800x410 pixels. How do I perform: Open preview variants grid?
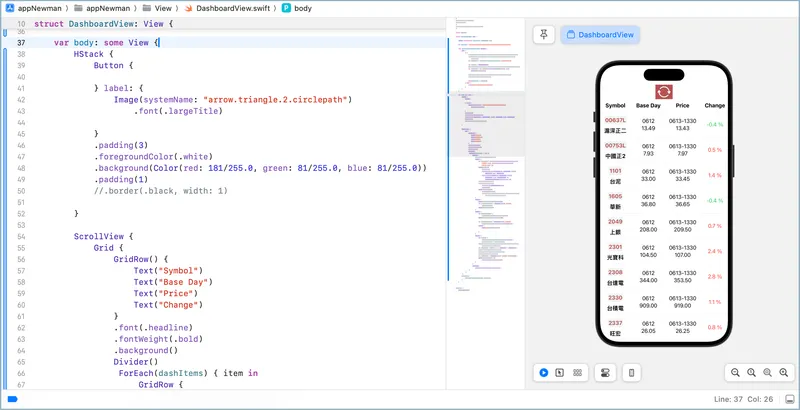577,373
